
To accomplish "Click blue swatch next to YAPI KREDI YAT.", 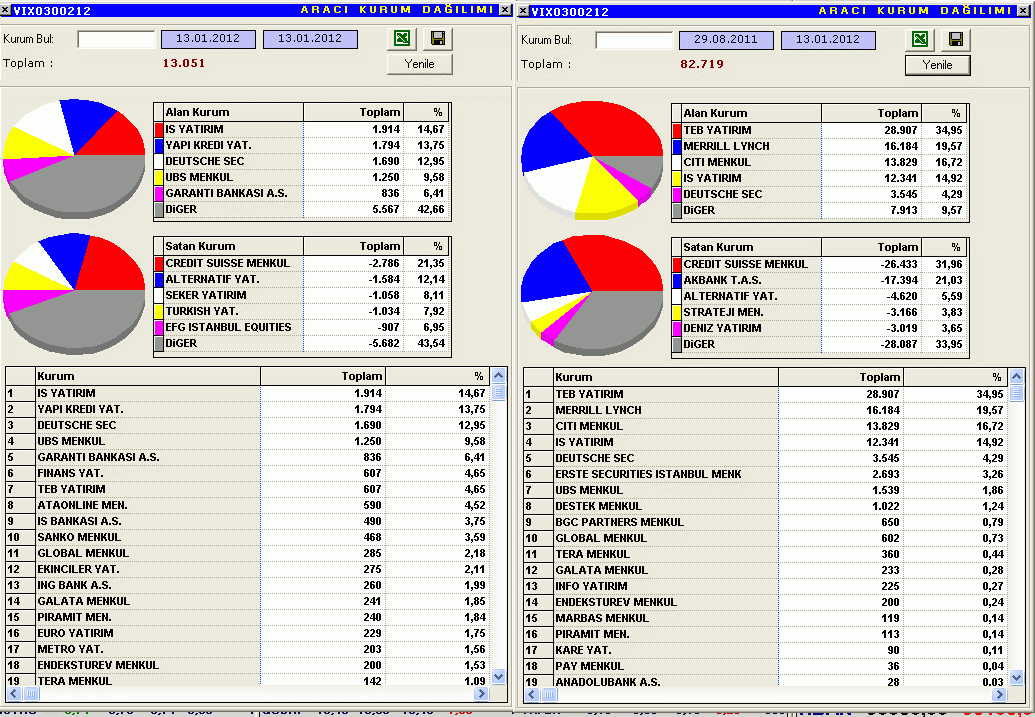I will point(159,146).
